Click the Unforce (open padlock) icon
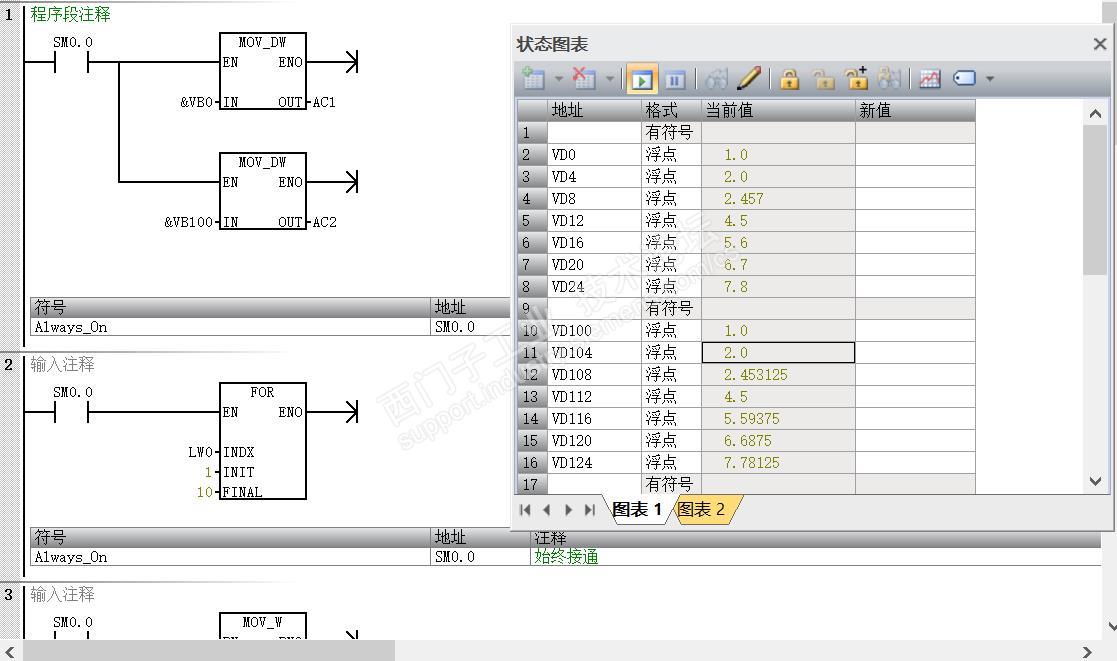The image size is (1117, 661). click(823, 79)
